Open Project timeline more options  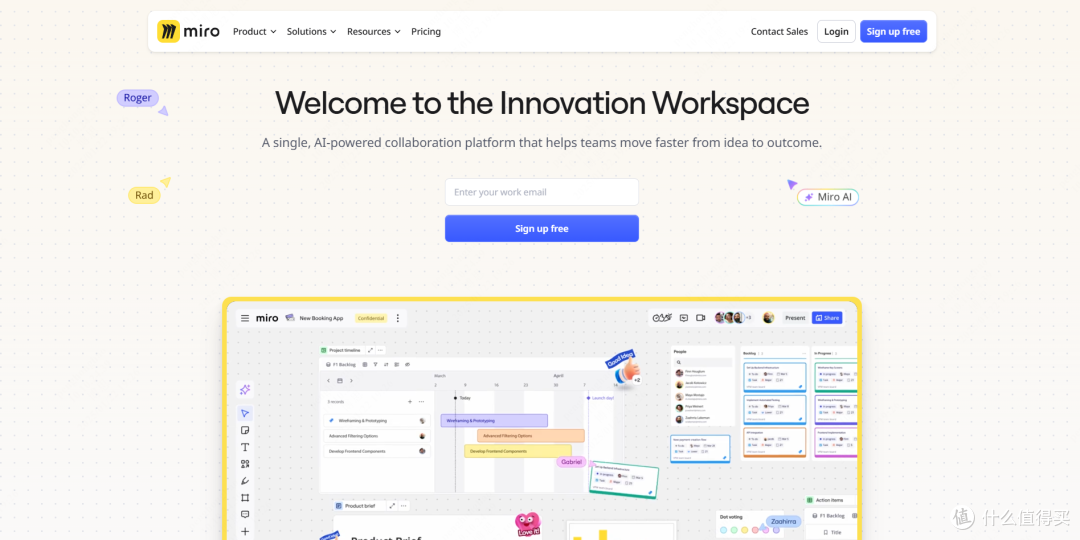coord(380,351)
